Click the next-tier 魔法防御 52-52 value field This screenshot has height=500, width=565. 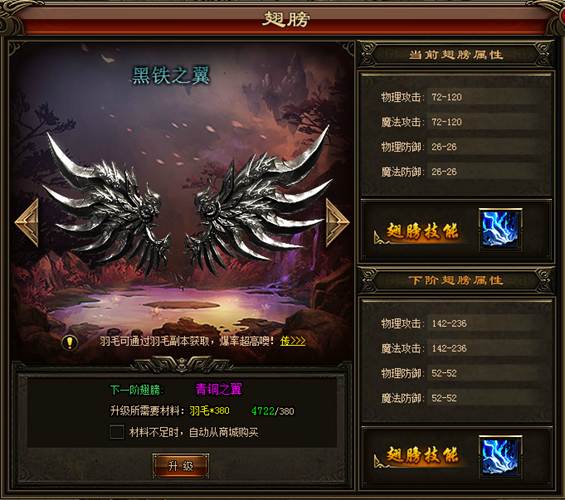coord(485,398)
